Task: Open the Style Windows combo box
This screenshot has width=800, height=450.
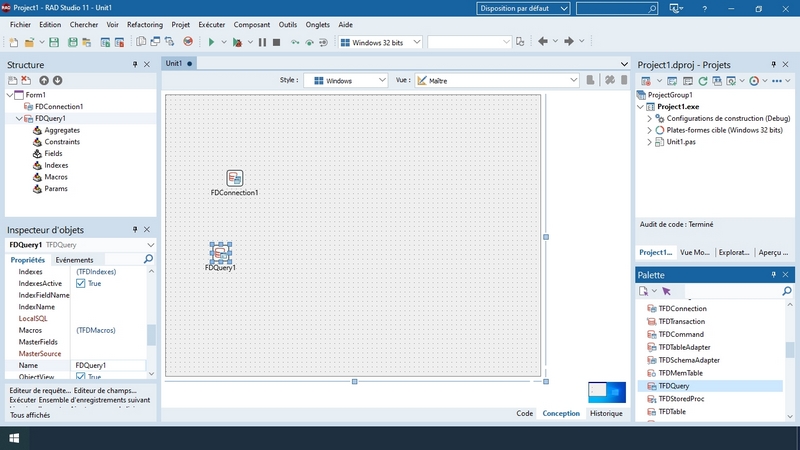Action: (x=345, y=80)
